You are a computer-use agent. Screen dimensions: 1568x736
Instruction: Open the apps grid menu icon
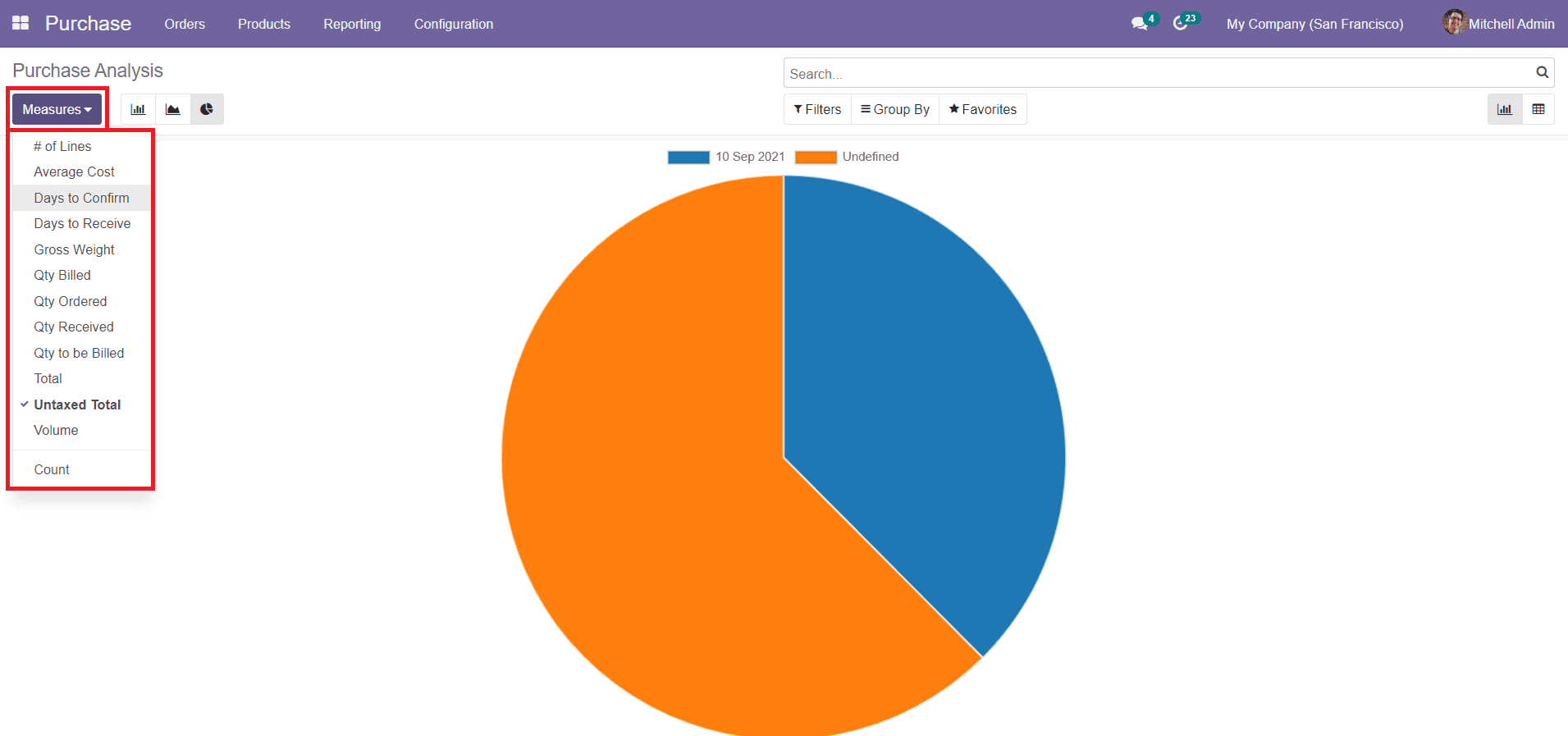point(21,23)
